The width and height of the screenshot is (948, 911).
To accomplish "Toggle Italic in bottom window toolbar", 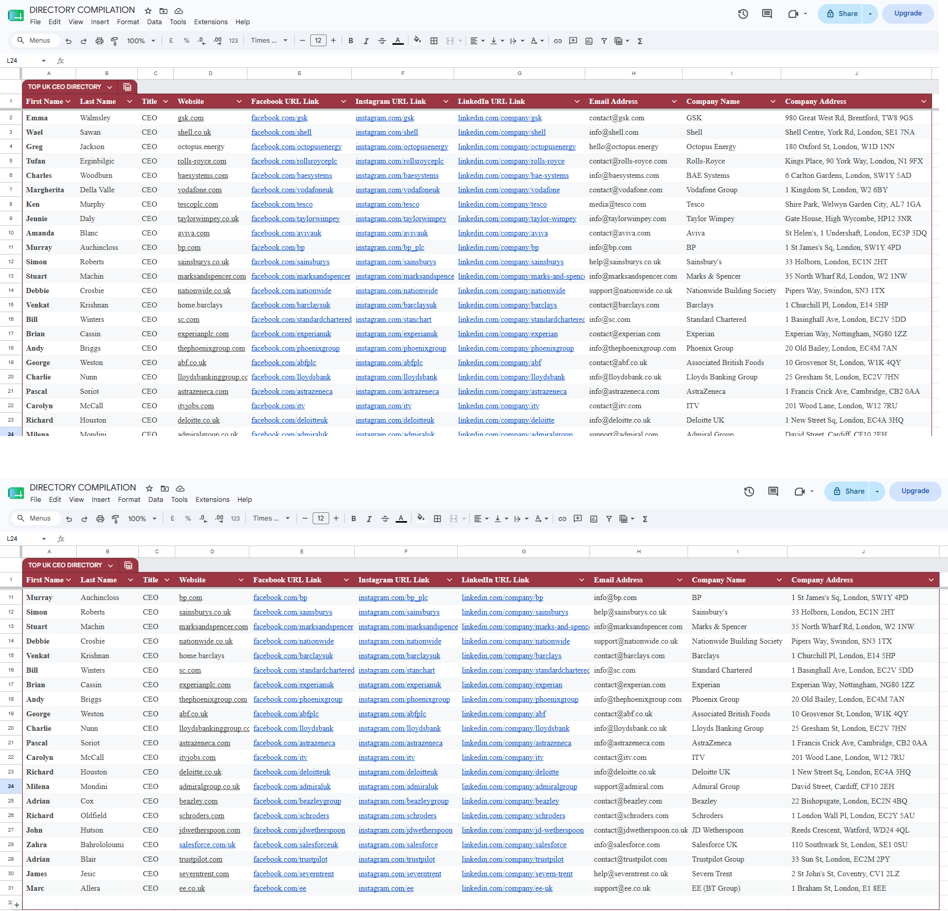I will coord(369,519).
